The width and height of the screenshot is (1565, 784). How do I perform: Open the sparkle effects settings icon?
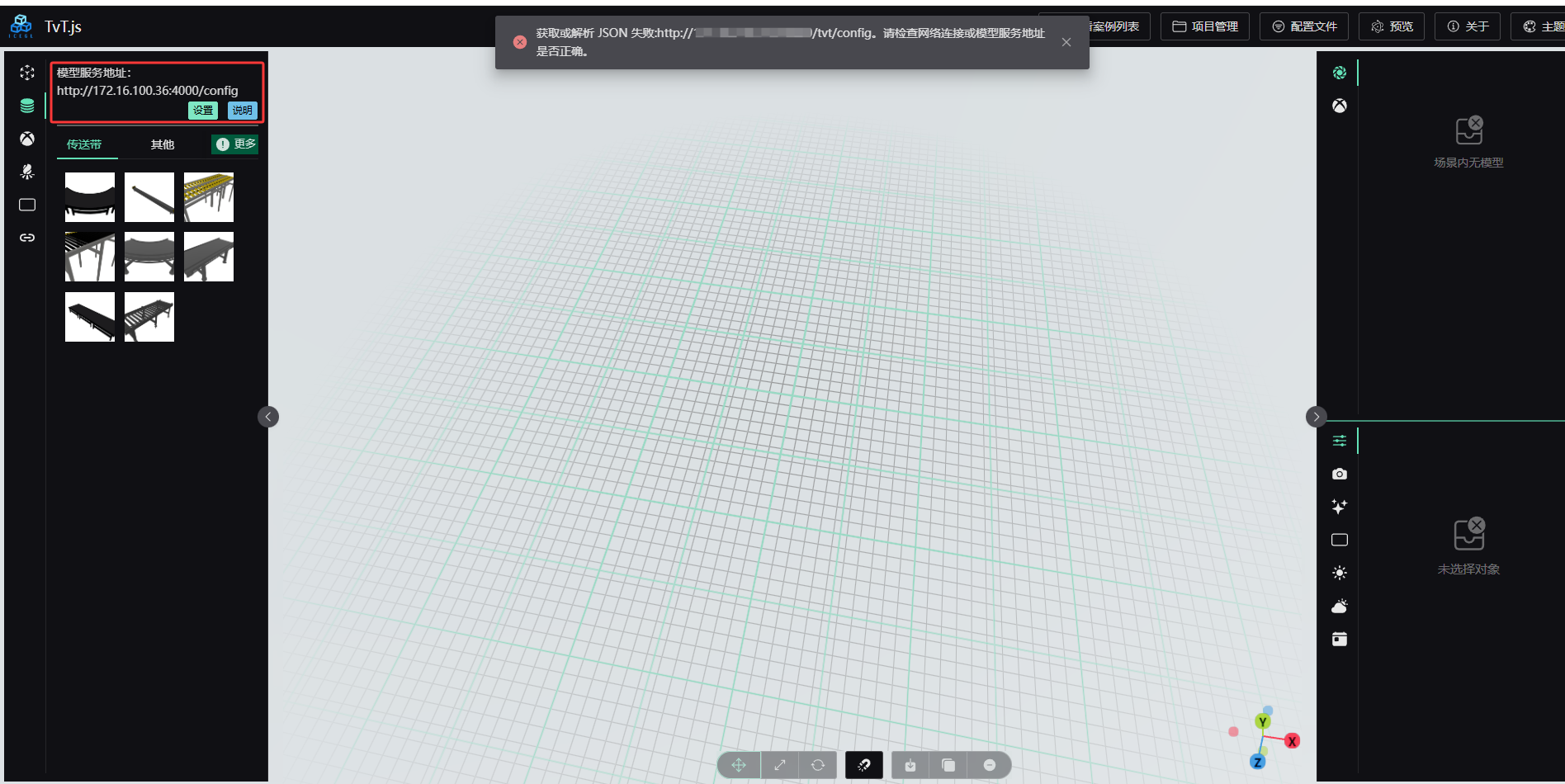pyautogui.click(x=1339, y=507)
